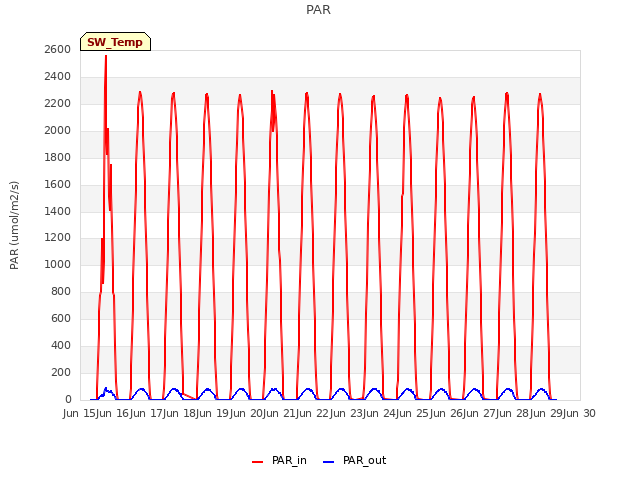Image resolution: width=640 pixels, height=480 pixels.
Task: Click the Jun 23 x-axis label
Action: click(x=347, y=413)
